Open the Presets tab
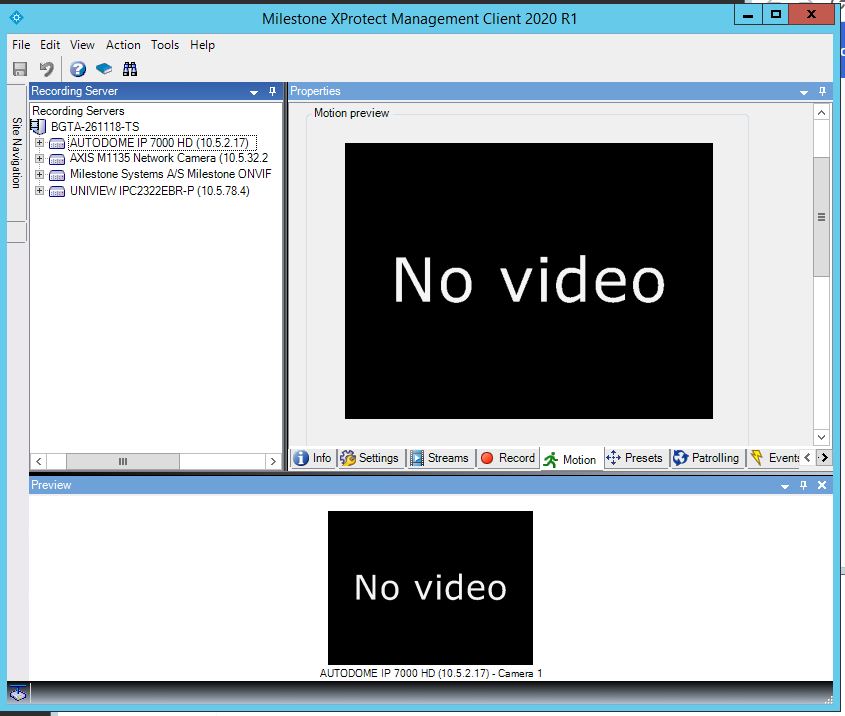 (x=634, y=458)
